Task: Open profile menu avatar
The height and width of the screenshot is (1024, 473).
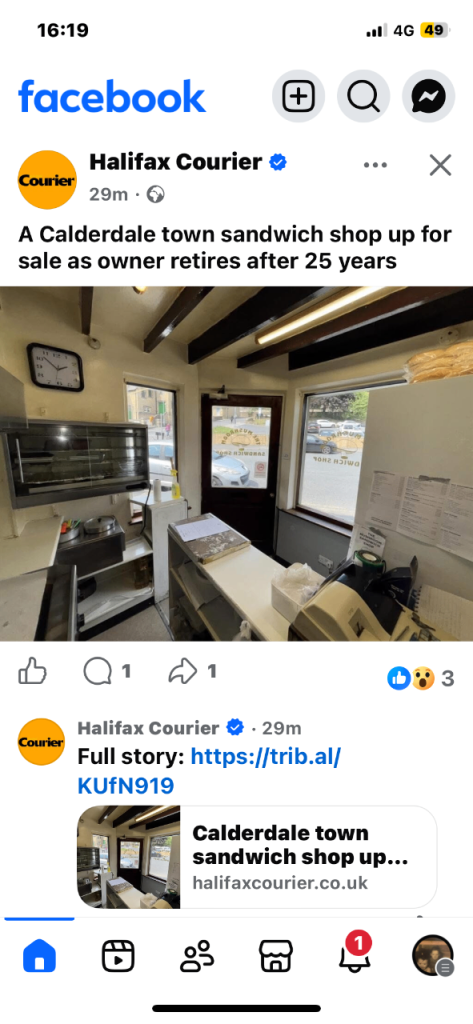Action: [x=433, y=955]
